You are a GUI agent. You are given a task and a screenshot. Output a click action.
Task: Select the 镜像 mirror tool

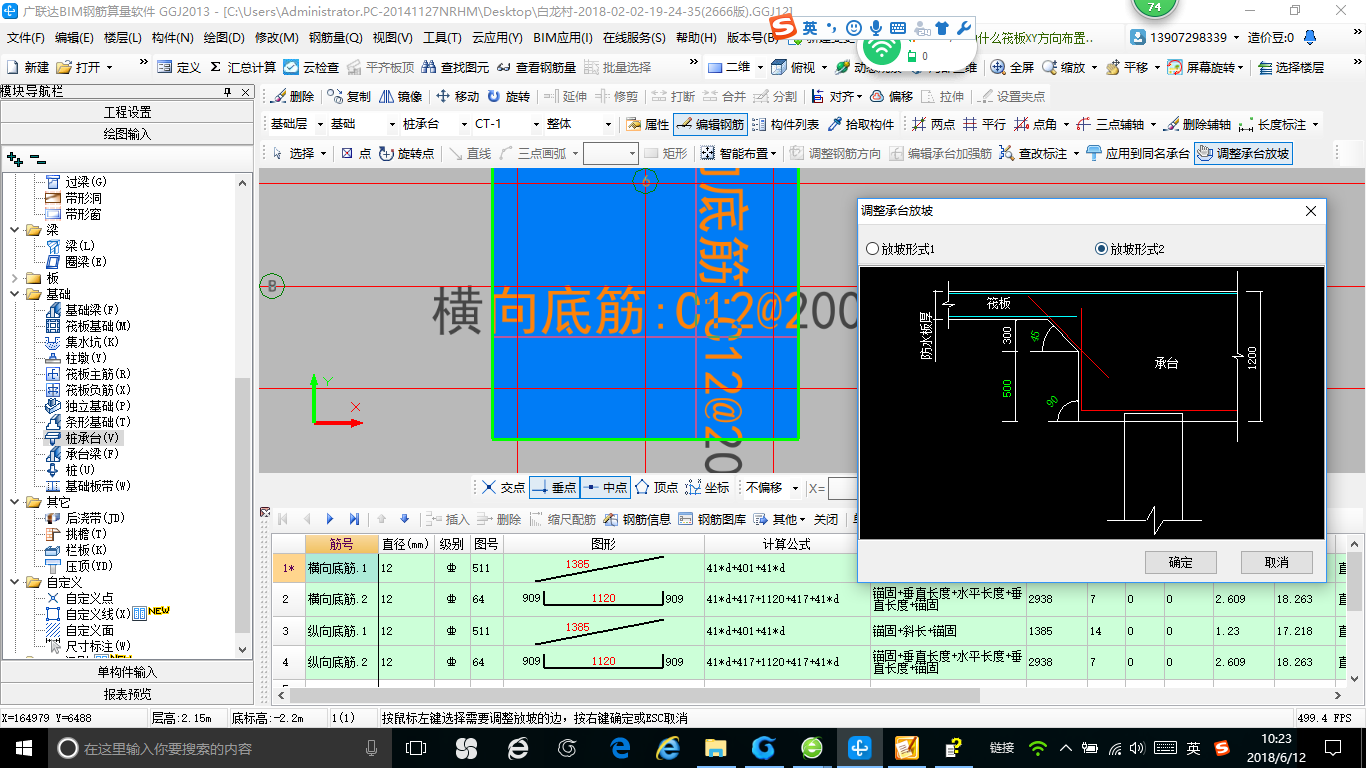coord(400,97)
